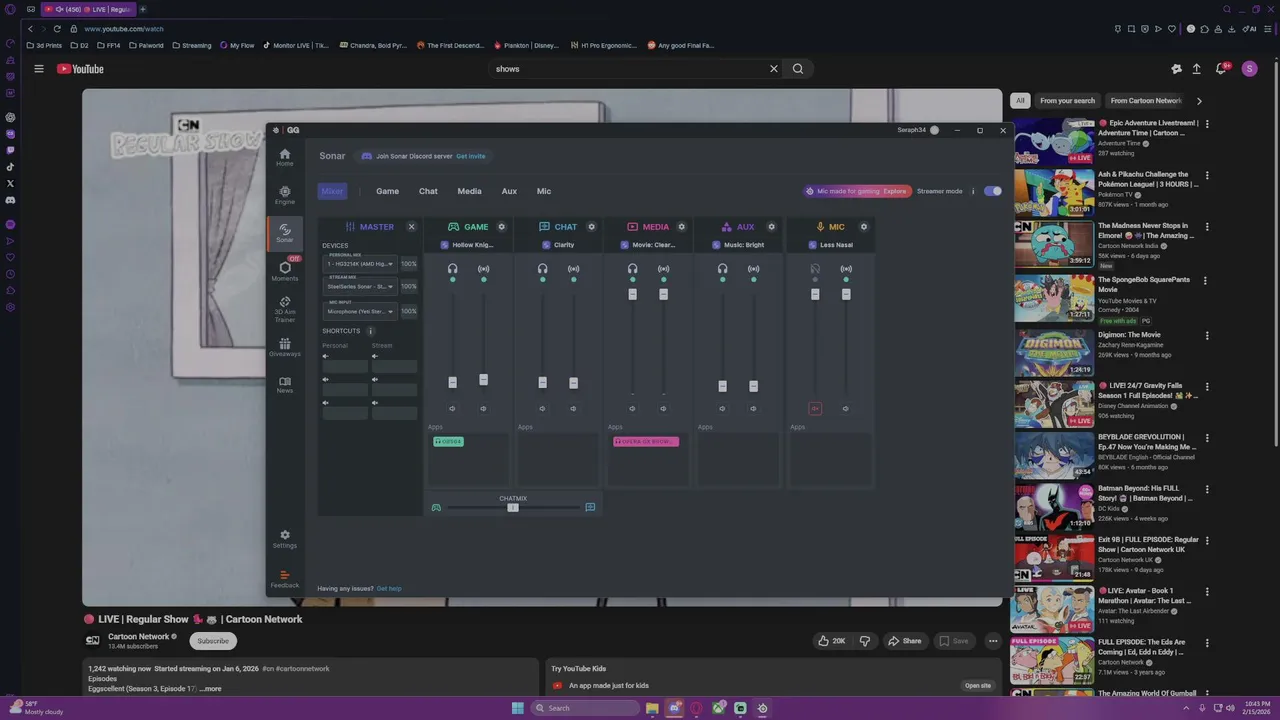Click the ChatMix game controller icon
This screenshot has height=720, width=1280.
pyautogui.click(x=436, y=508)
